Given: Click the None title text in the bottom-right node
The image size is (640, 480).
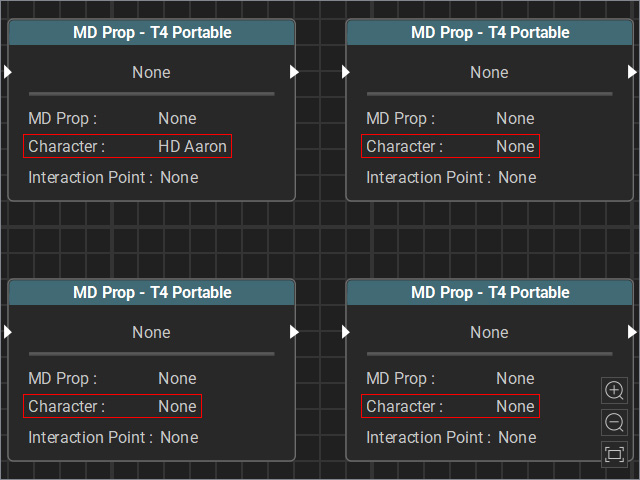Looking at the screenshot, I should click(x=489, y=332).
